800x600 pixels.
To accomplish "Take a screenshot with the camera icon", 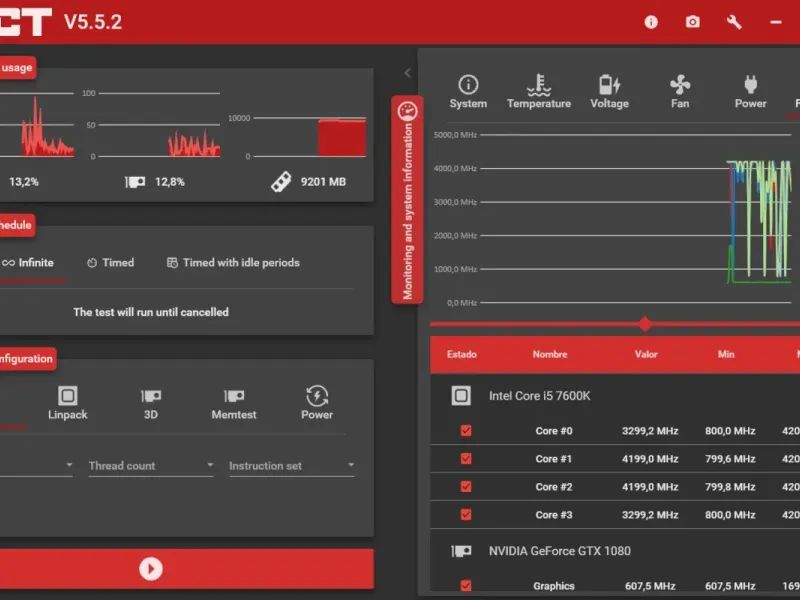I will tap(692, 22).
